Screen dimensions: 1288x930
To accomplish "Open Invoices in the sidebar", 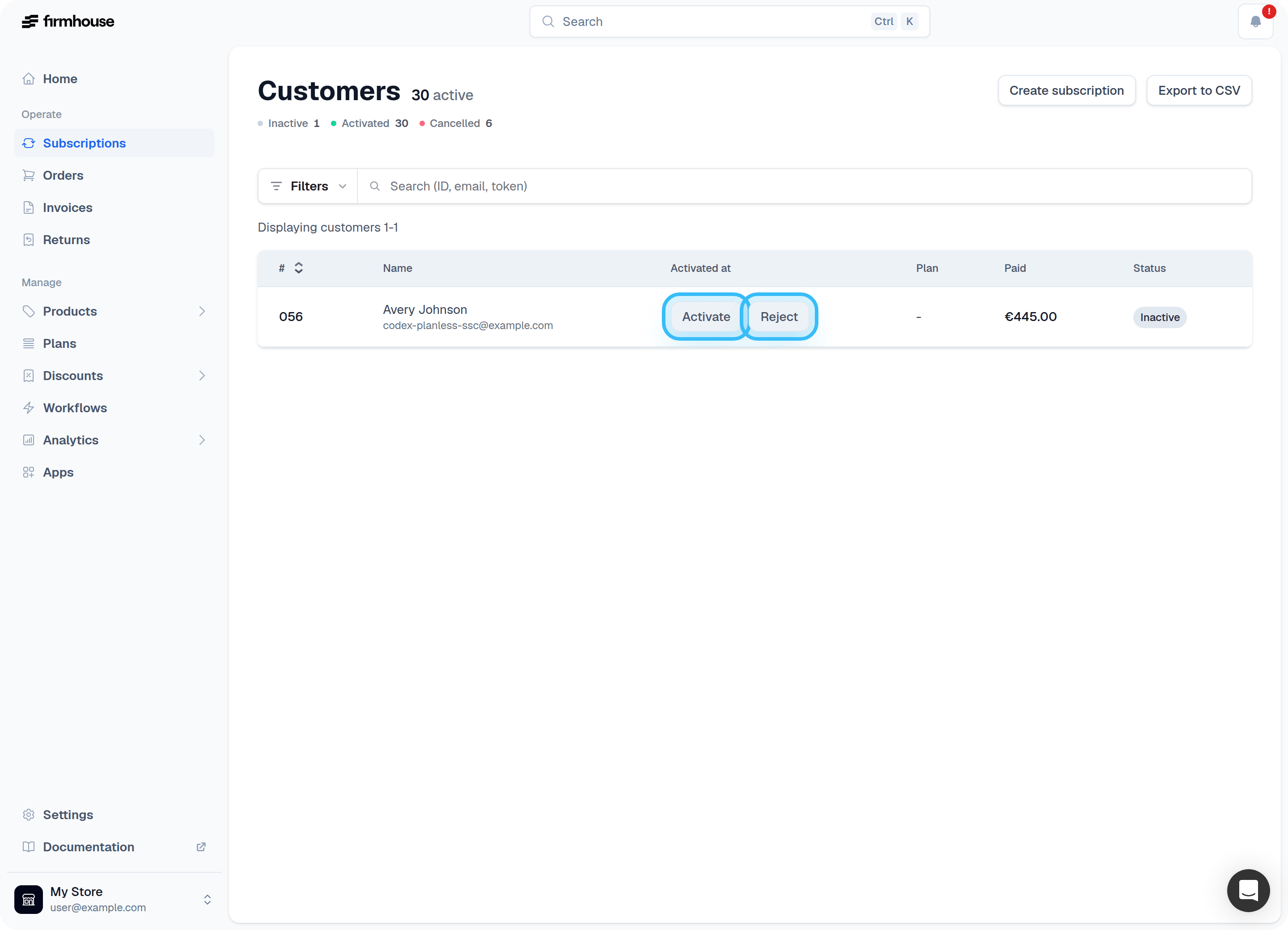I will point(114,208).
